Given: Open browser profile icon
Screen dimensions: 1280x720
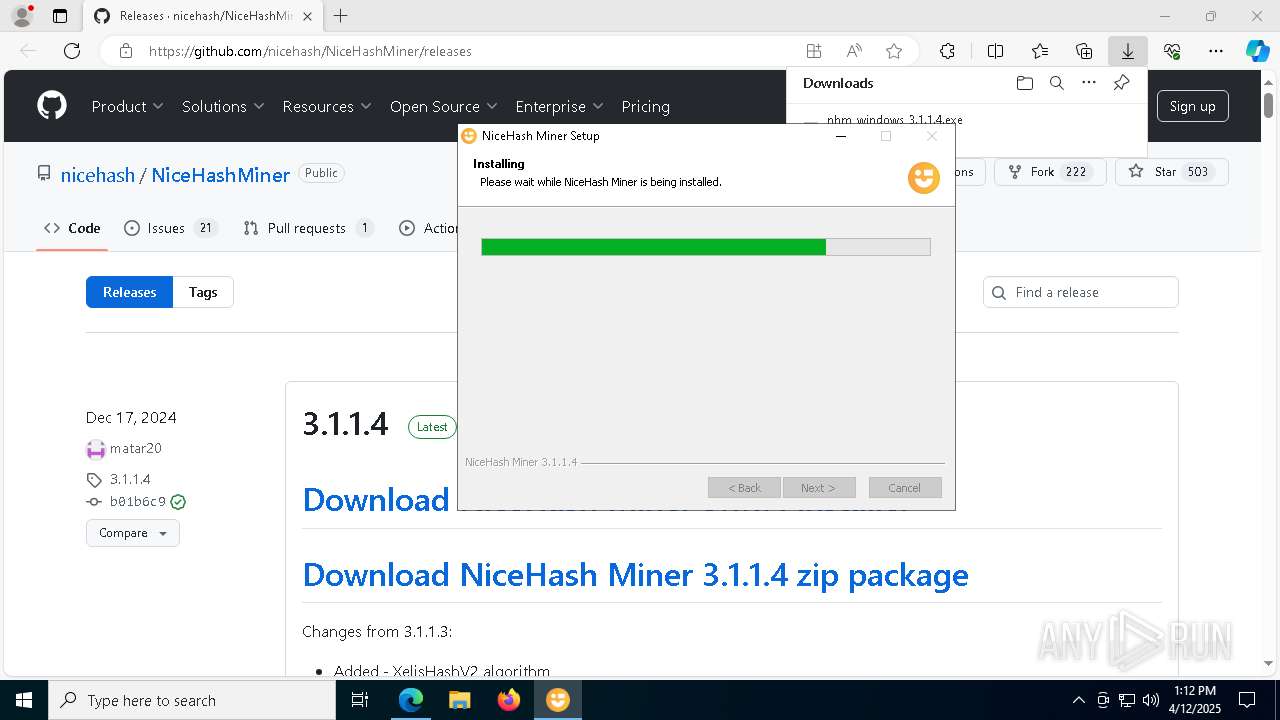Looking at the screenshot, I should [22, 16].
